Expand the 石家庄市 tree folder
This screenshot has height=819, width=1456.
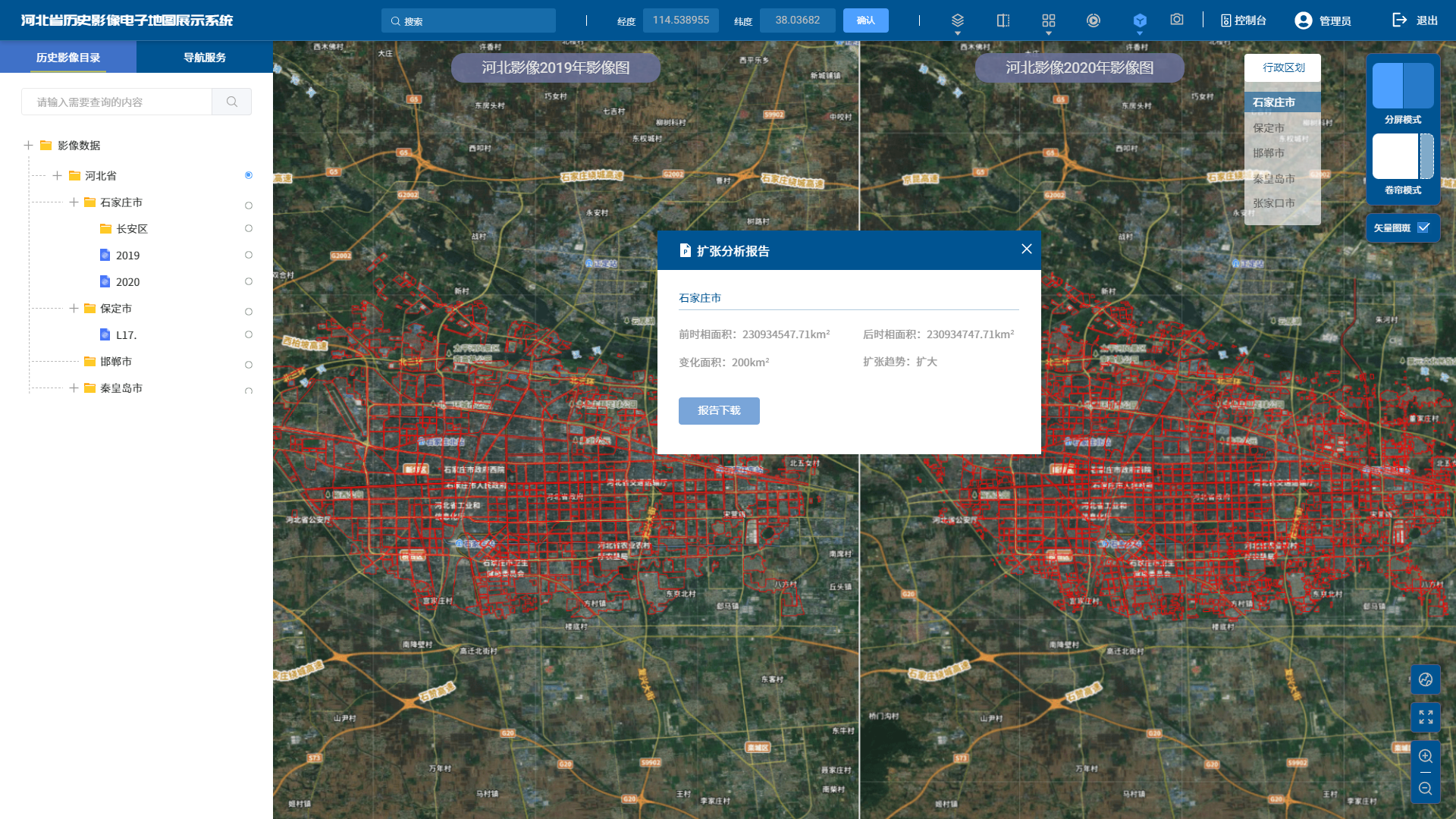74,202
